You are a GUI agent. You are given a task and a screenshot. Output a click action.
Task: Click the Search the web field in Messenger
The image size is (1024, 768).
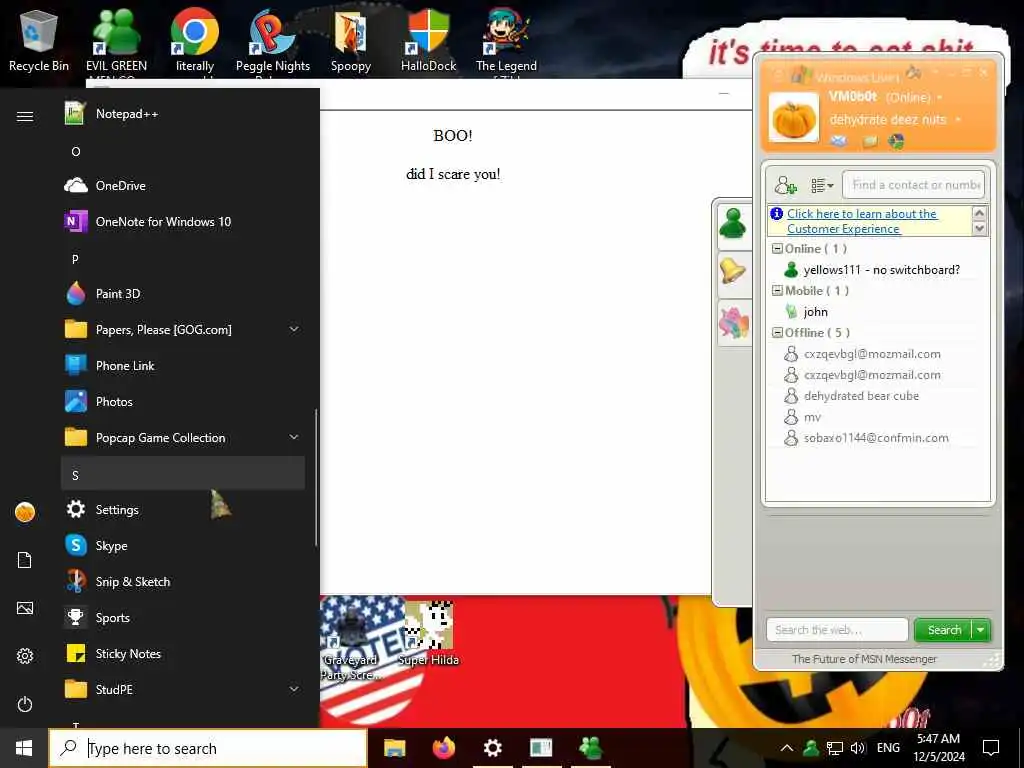(x=837, y=630)
